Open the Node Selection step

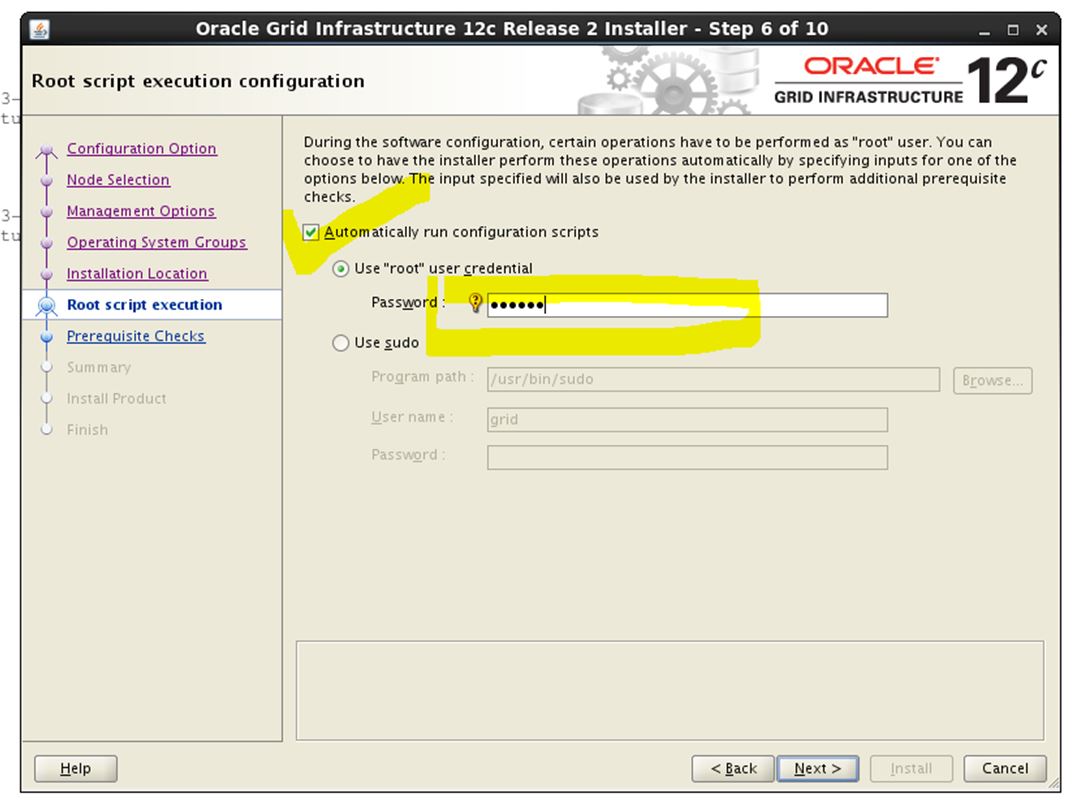118,180
